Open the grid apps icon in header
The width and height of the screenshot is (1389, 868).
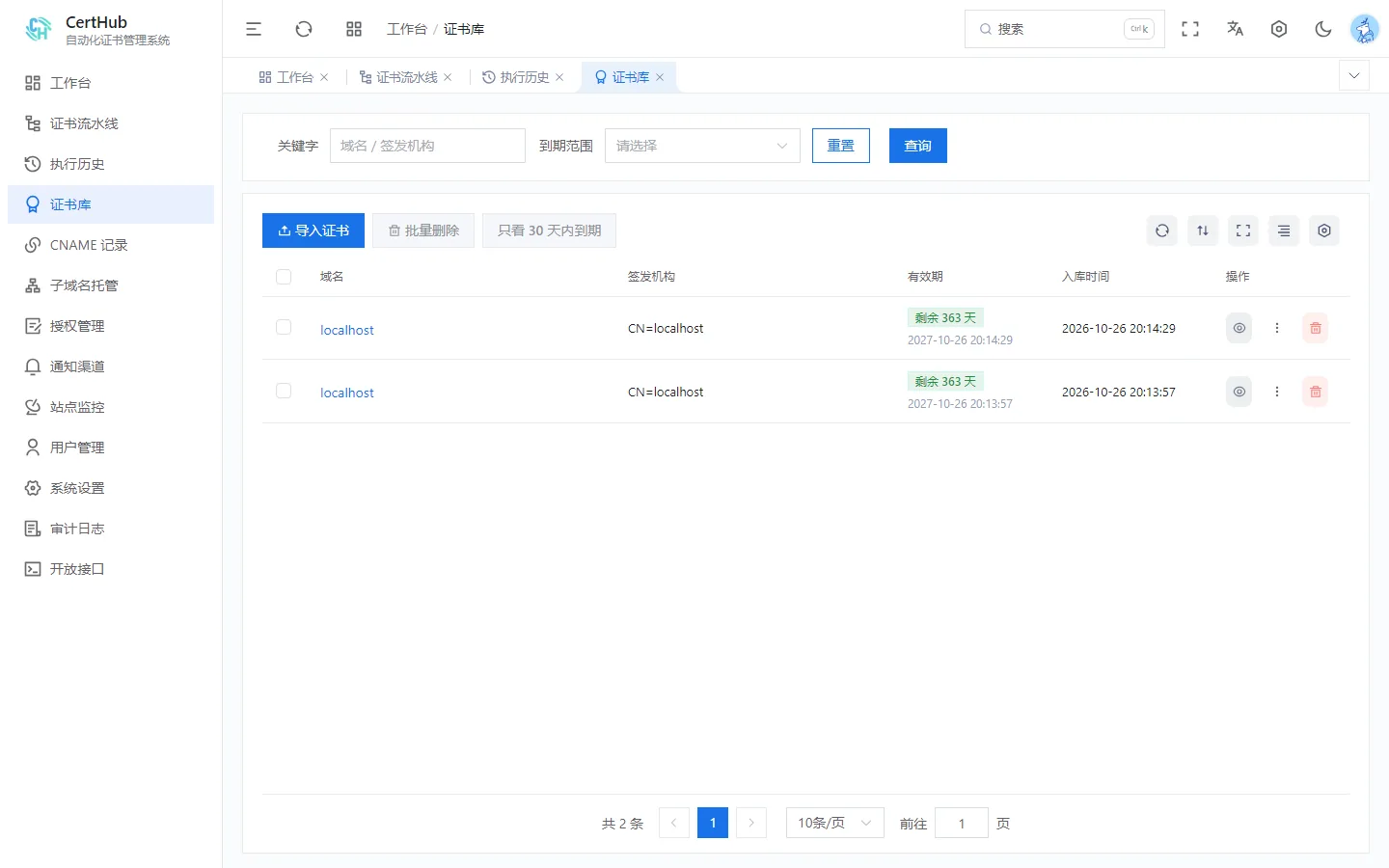(354, 29)
